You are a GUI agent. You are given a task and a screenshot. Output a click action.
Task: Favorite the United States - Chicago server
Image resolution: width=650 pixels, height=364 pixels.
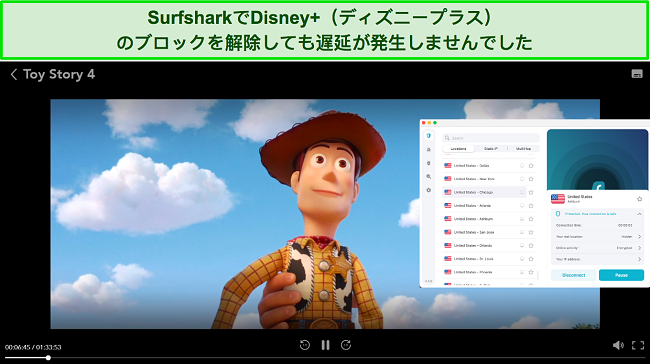[x=531, y=192]
